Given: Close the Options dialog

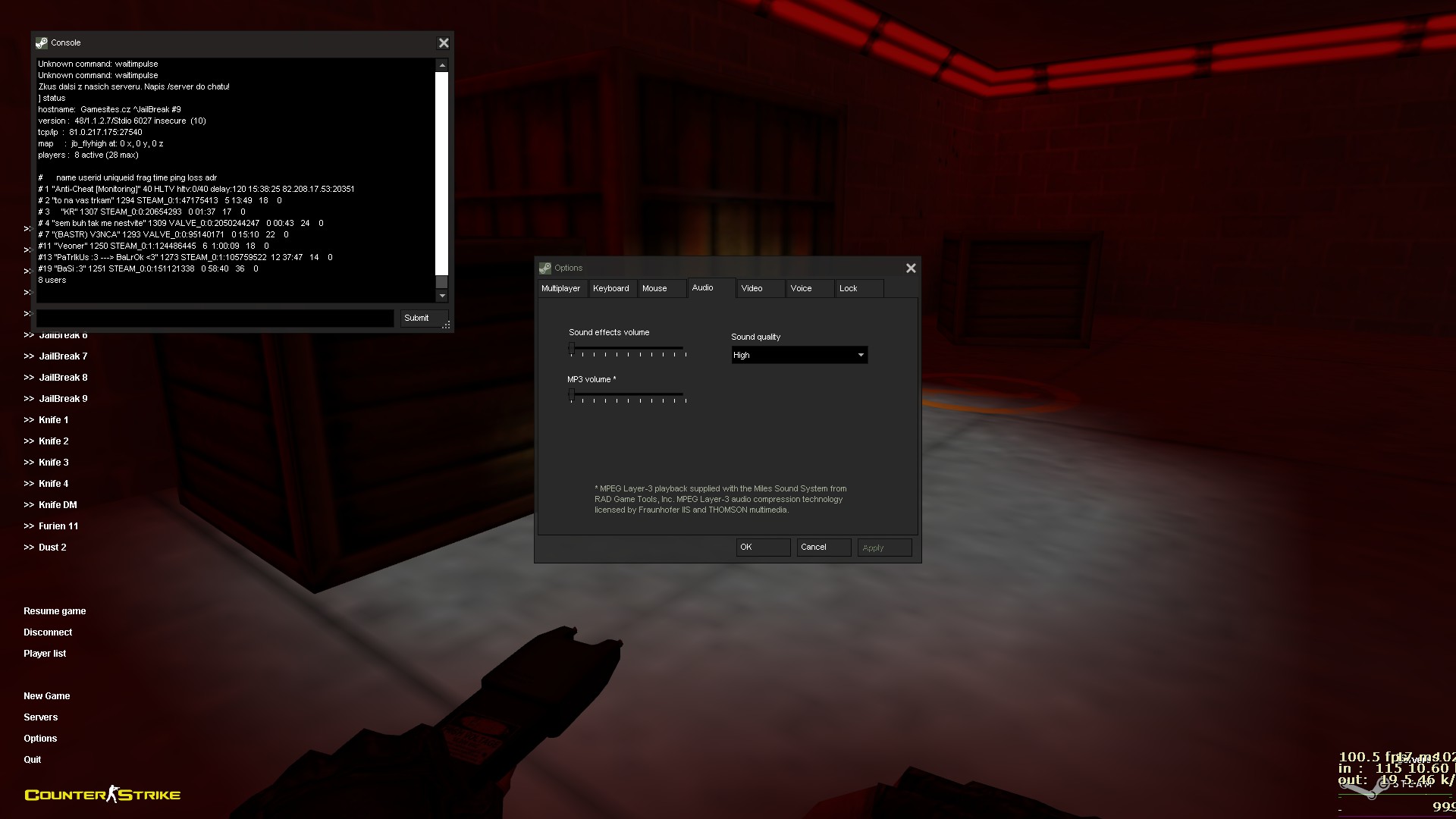Looking at the screenshot, I should point(911,268).
